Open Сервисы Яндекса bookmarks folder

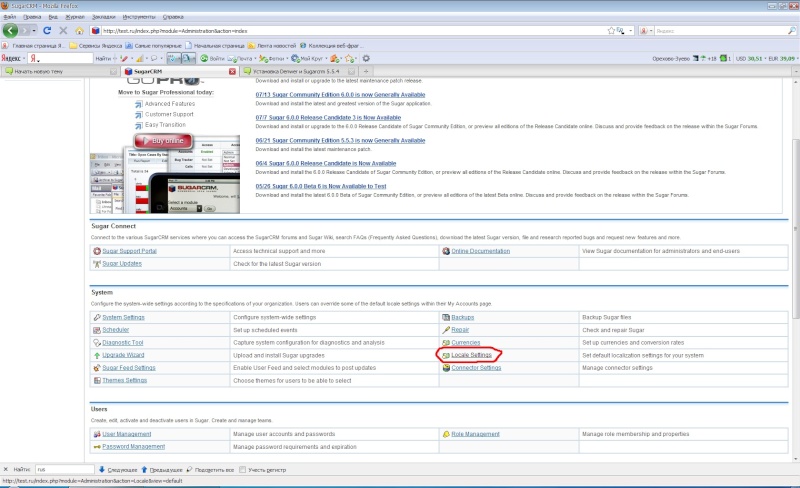pyautogui.click(x=96, y=45)
